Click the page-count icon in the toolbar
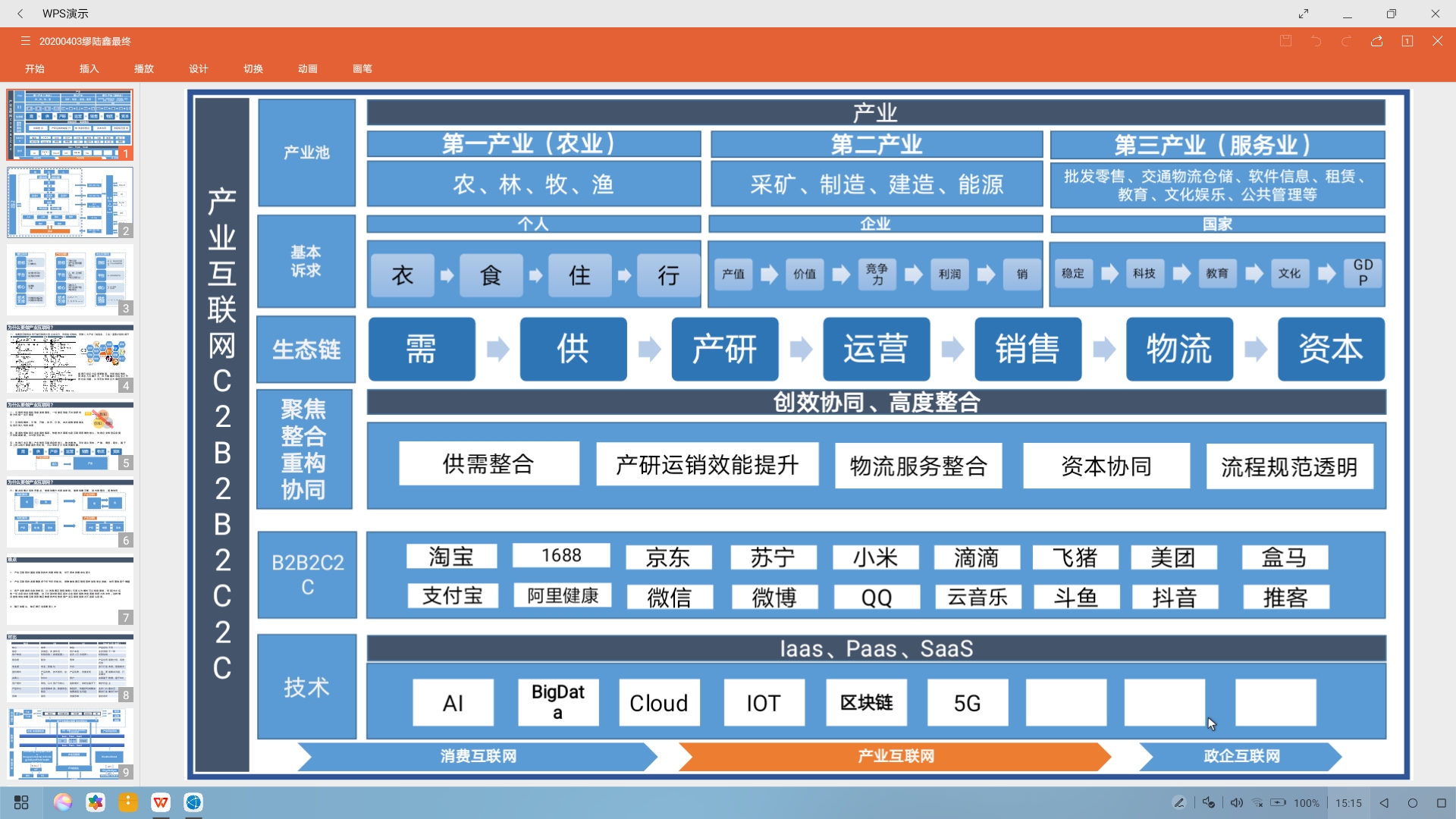The image size is (1456, 819). pos(1407,41)
